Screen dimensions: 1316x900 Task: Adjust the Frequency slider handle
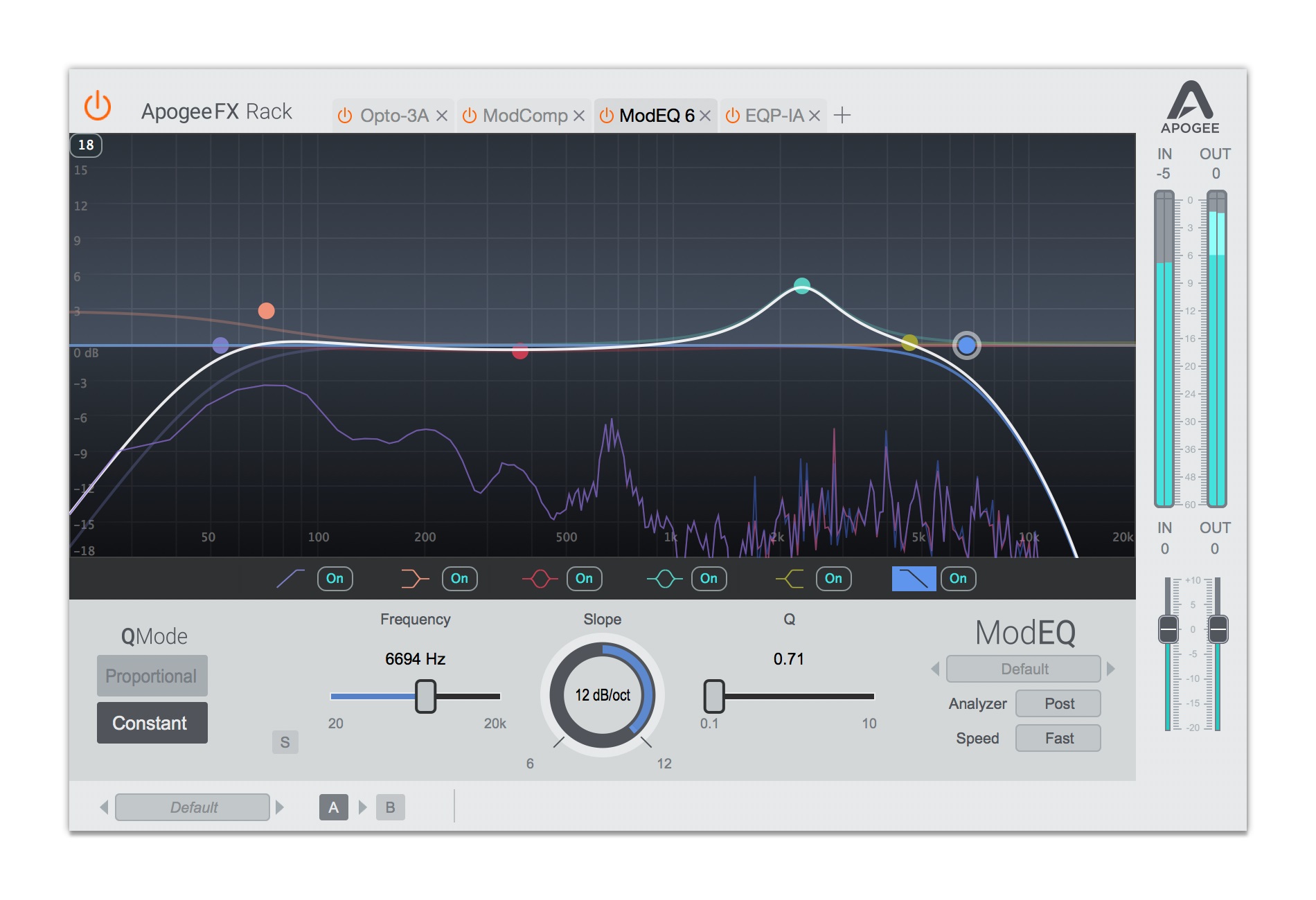click(x=425, y=697)
